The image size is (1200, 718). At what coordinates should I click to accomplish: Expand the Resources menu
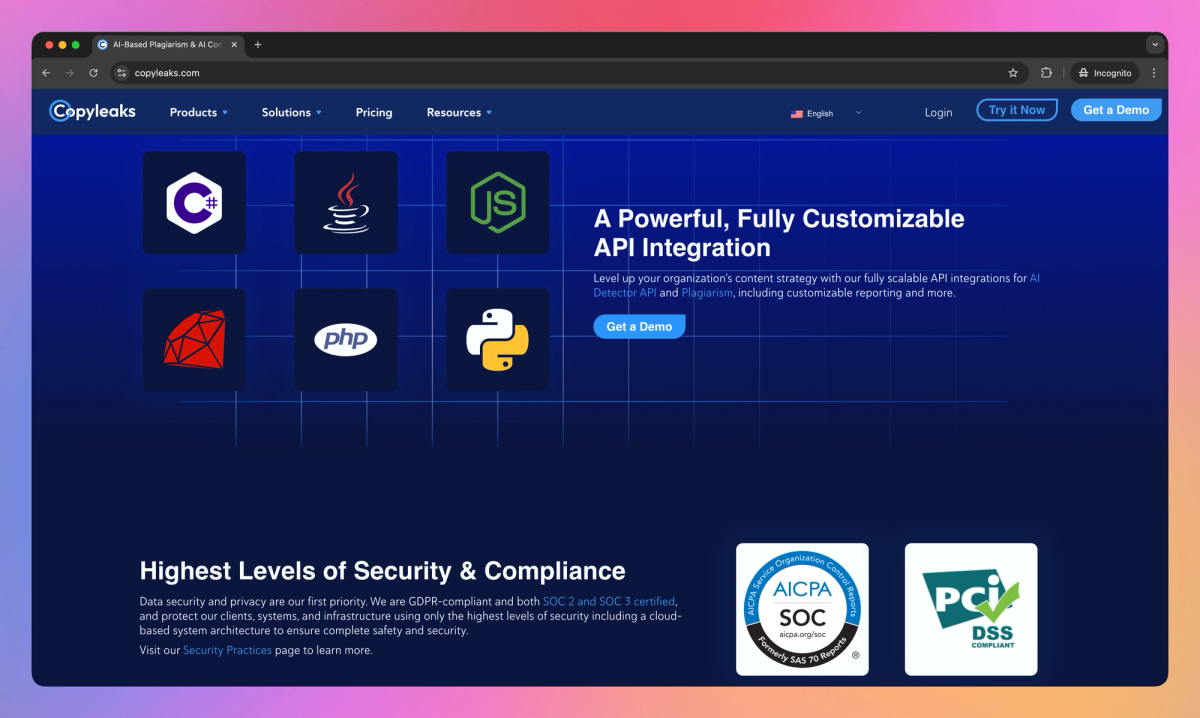coord(459,113)
